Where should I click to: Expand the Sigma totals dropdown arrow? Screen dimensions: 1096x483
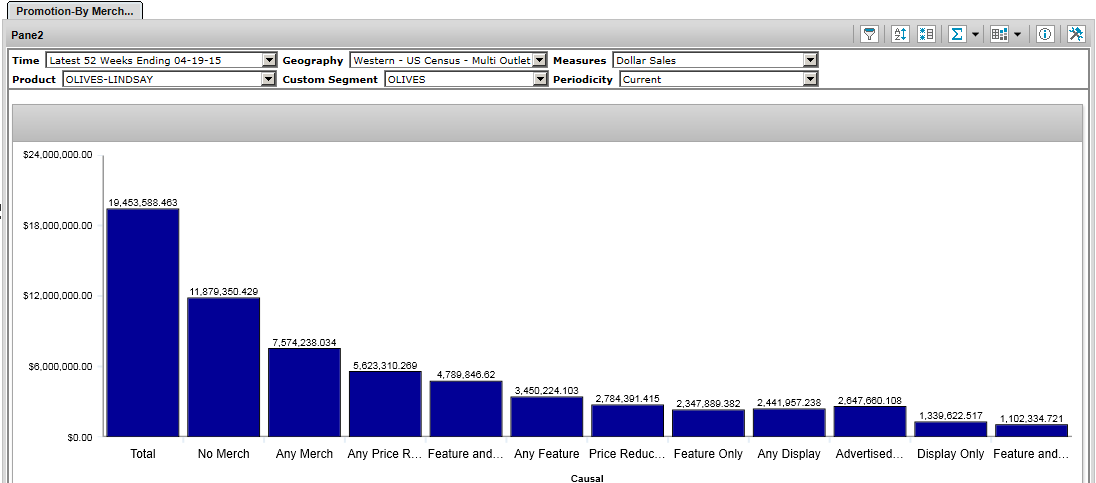click(x=975, y=34)
